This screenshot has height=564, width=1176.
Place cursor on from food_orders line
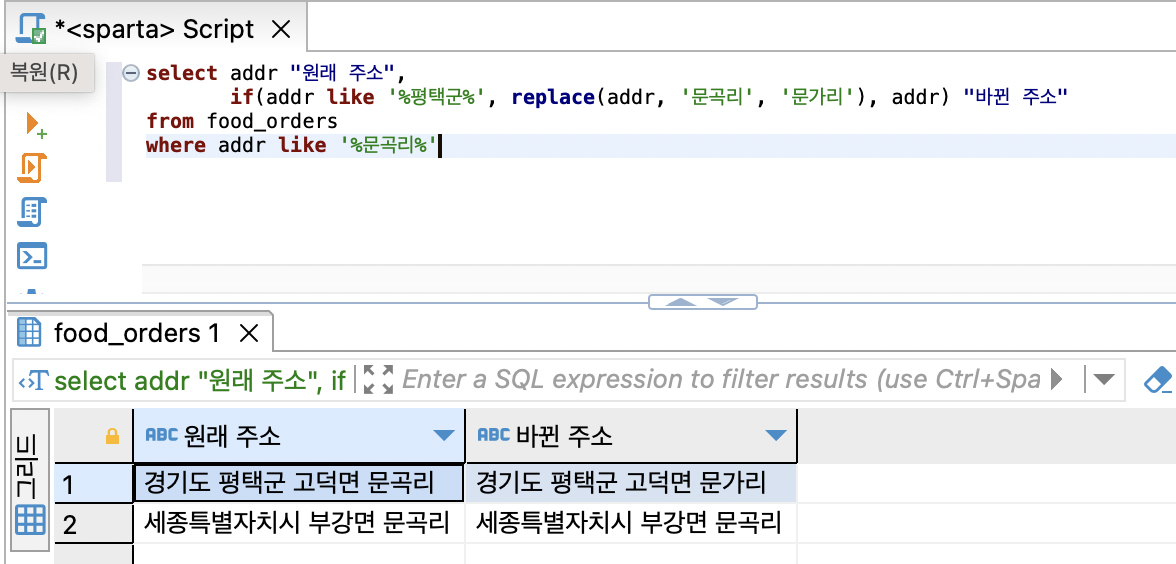tap(242, 121)
